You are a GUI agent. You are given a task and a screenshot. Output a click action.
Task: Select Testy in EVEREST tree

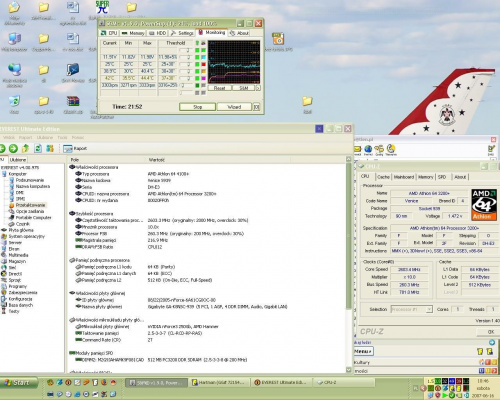14,311
